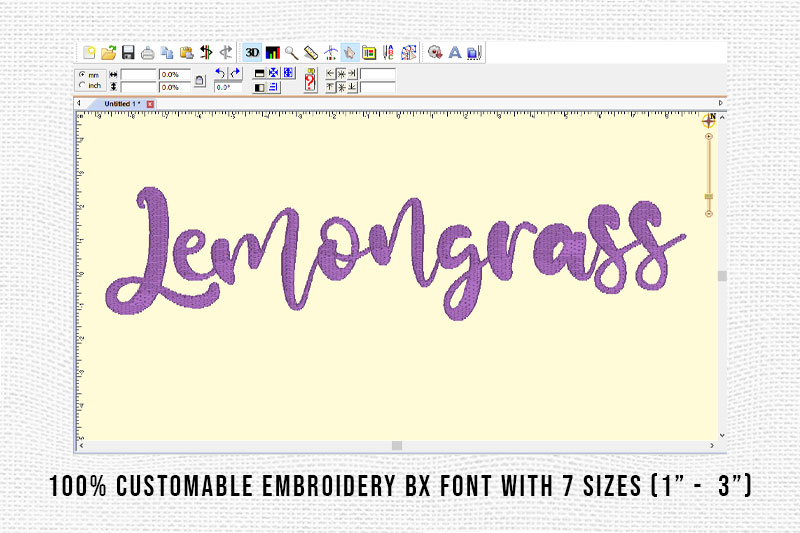This screenshot has height=533, width=800.
Task: Toggle the aspect ratio lock
Action: pyautogui.click(x=199, y=81)
